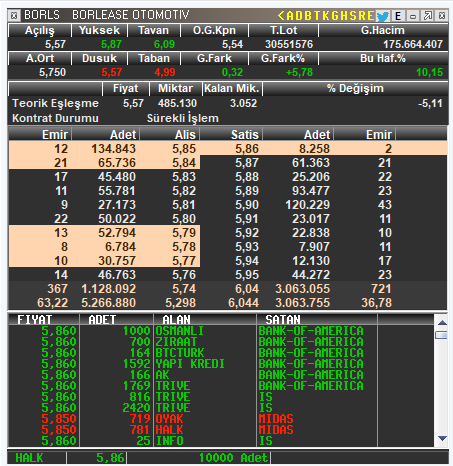Click the Dusuk header
The height and width of the screenshot is (466, 453).
coord(99,58)
